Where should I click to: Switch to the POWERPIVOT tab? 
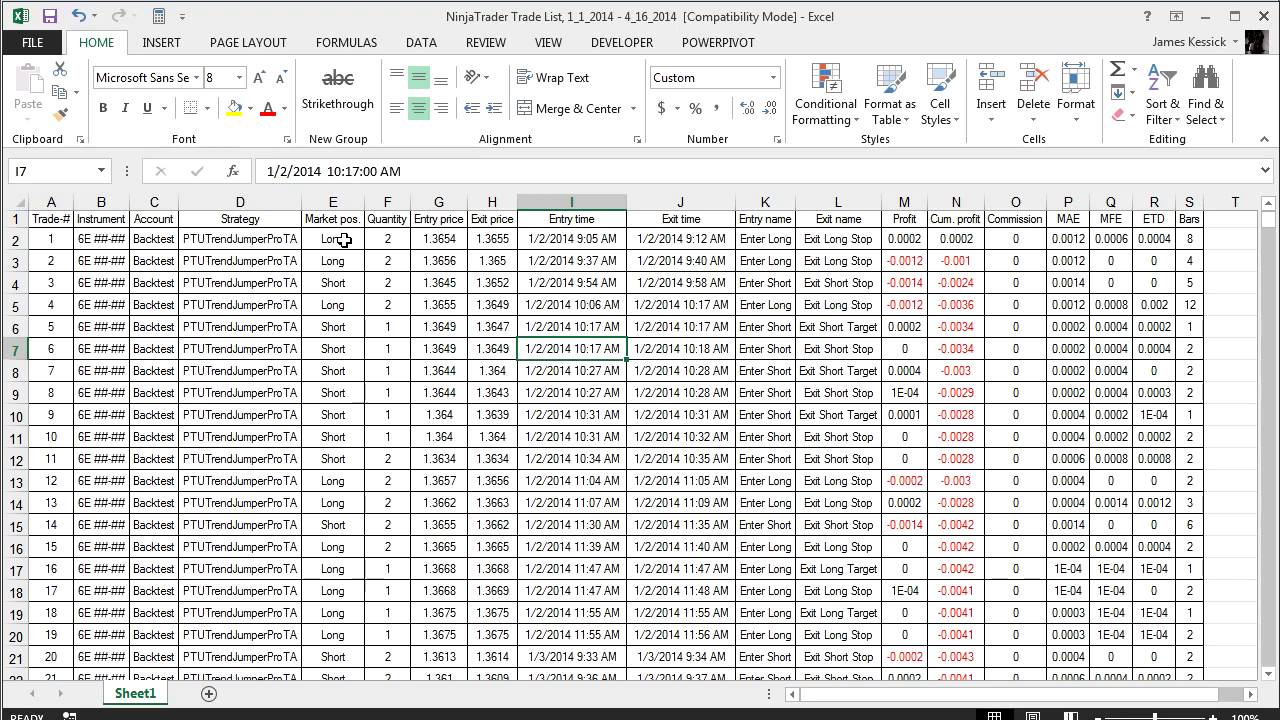[x=718, y=42]
